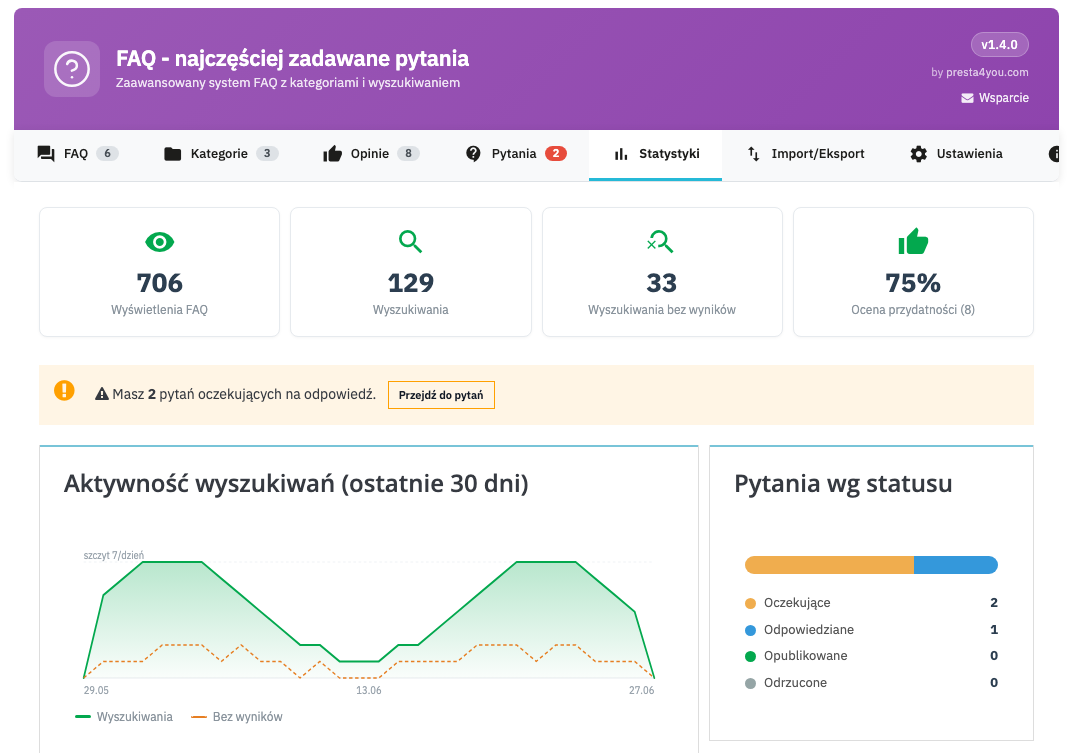The width and height of the screenshot is (1068, 753).
Task: Click the 129 searches value
Action: click(411, 283)
